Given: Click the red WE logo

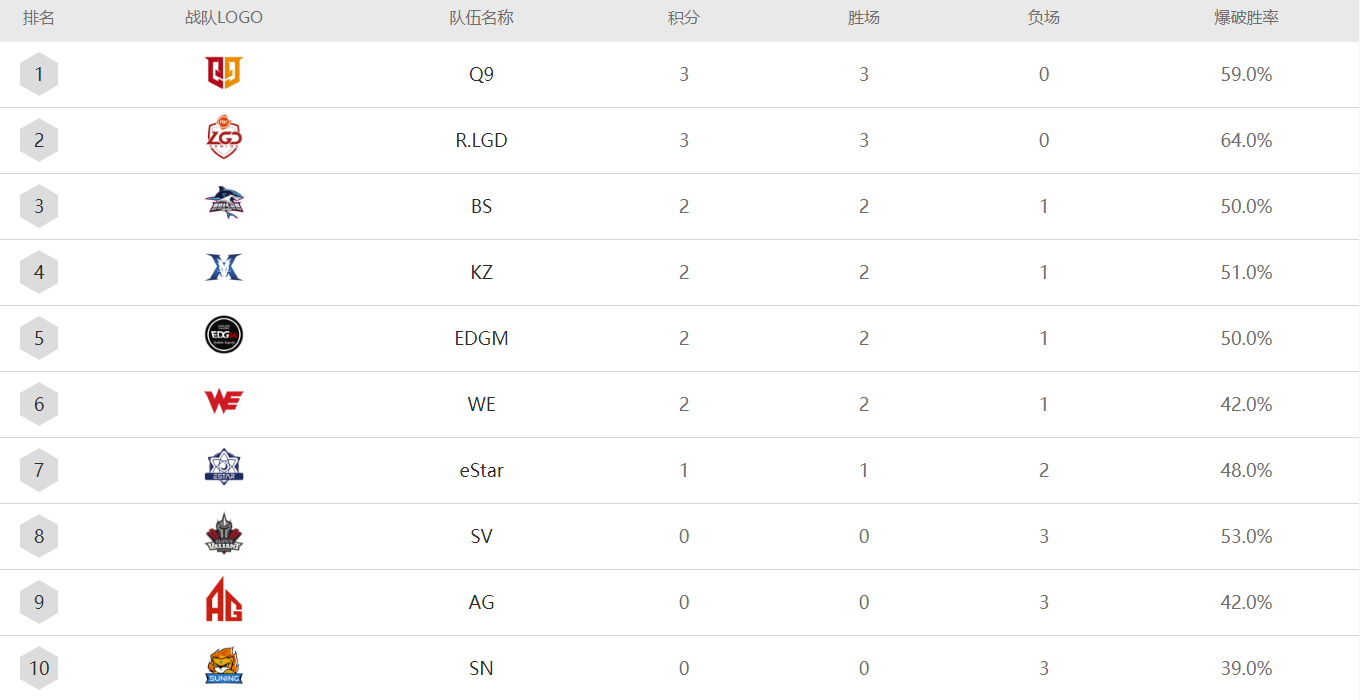Looking at the screenshot, I should (x=224, y=402).
